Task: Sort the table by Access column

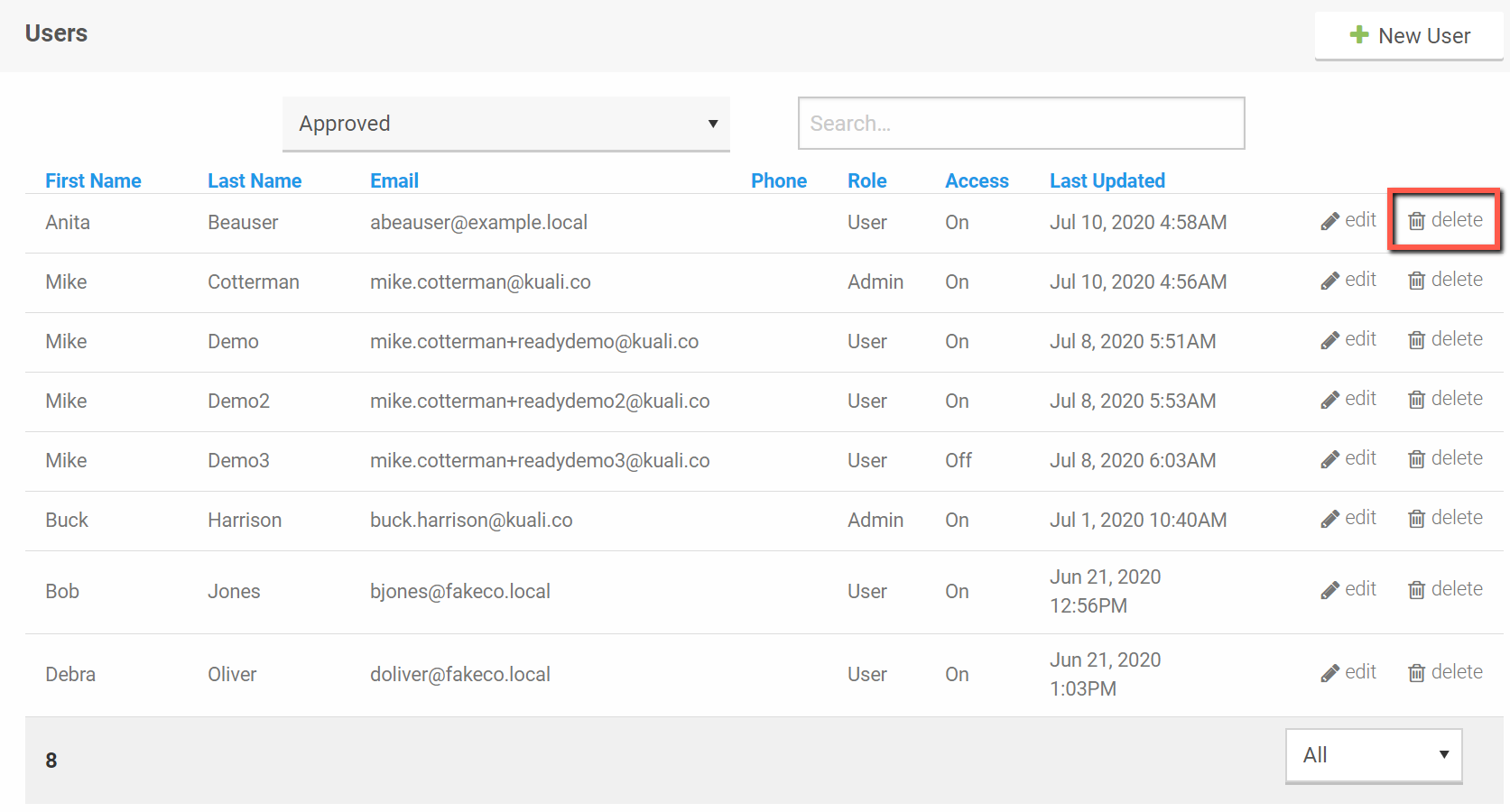Action: (977, 180)
